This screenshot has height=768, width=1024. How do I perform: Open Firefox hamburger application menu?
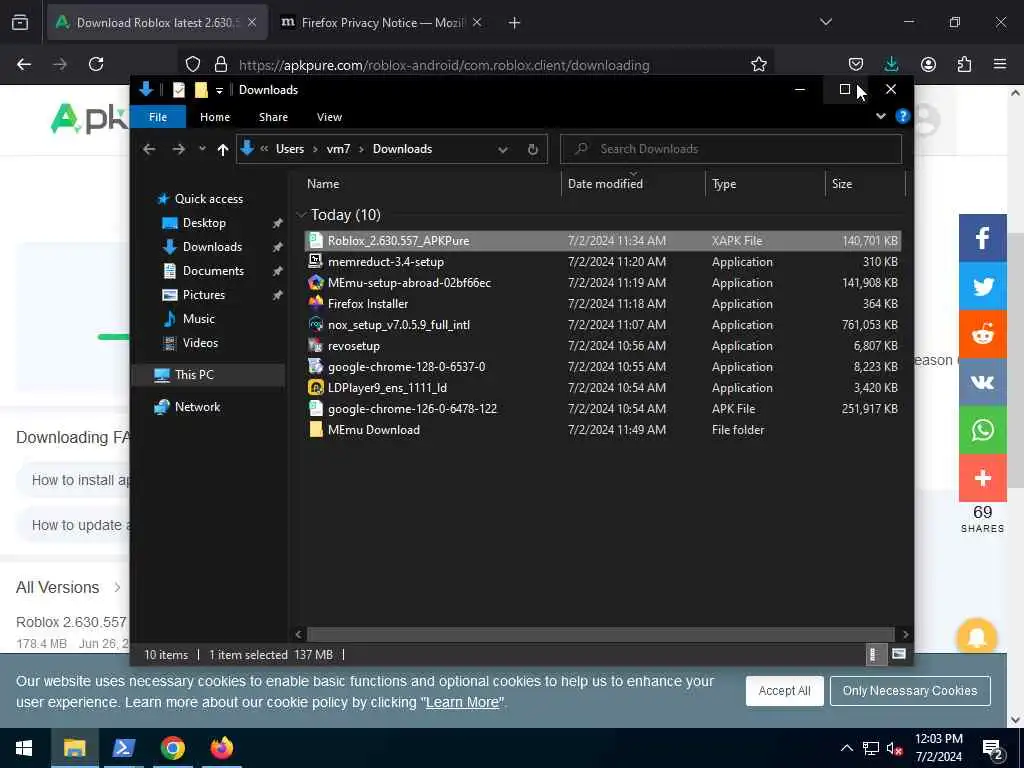click(999, 64)
